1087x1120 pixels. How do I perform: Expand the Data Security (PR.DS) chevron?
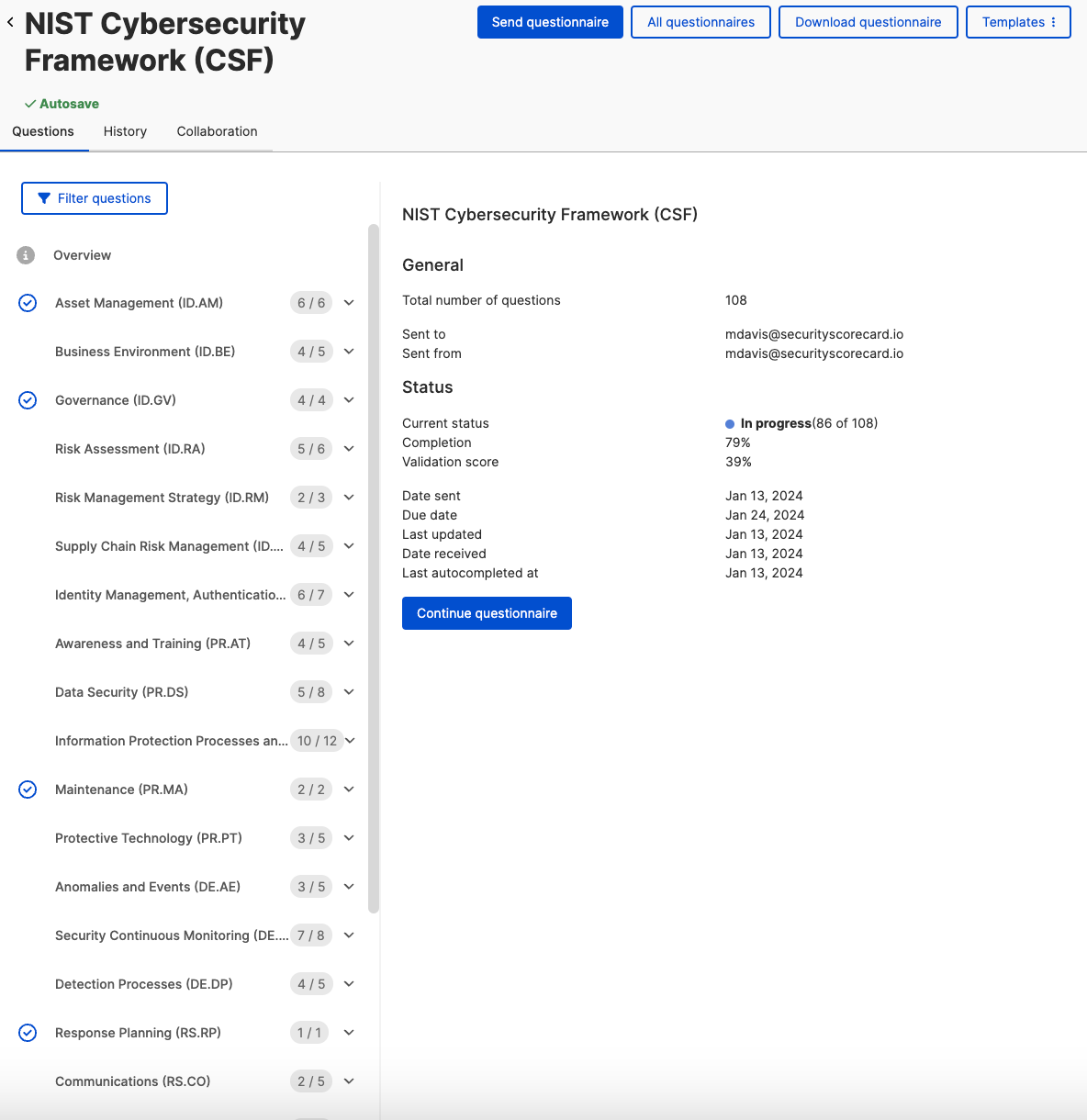pyautogui.click(x=349, y=692)
